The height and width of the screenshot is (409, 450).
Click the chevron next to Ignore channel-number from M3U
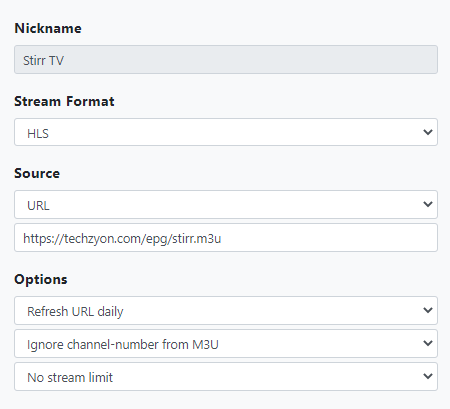(x=428, y=343)
